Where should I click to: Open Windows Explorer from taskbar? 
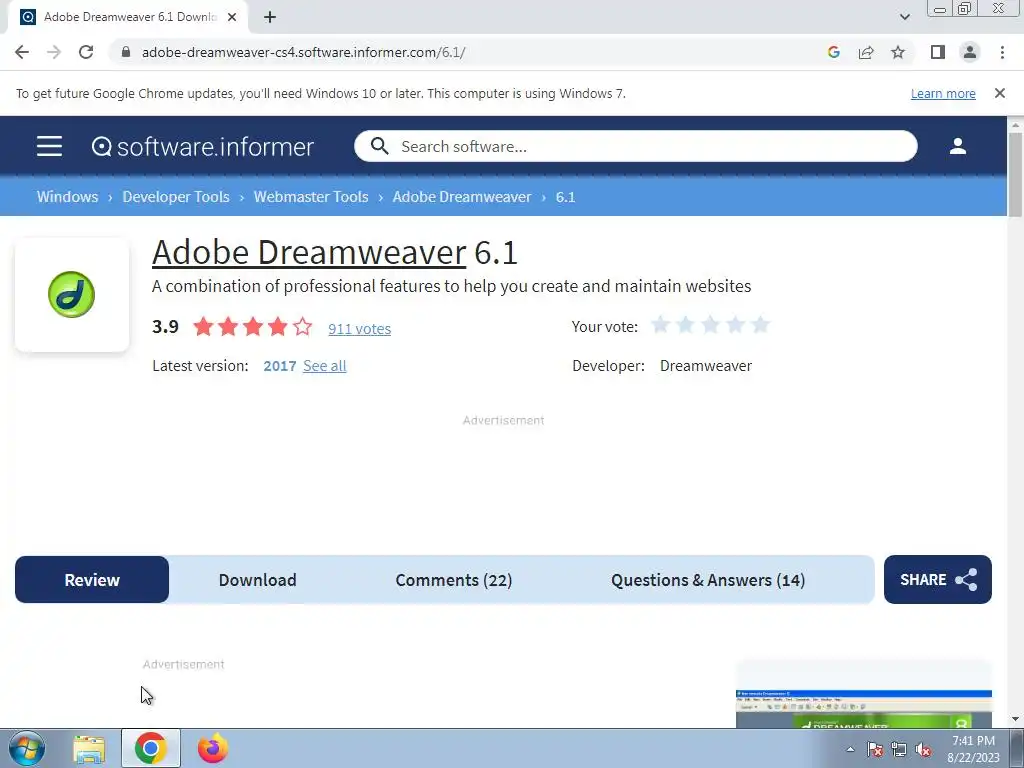[89, 748]
